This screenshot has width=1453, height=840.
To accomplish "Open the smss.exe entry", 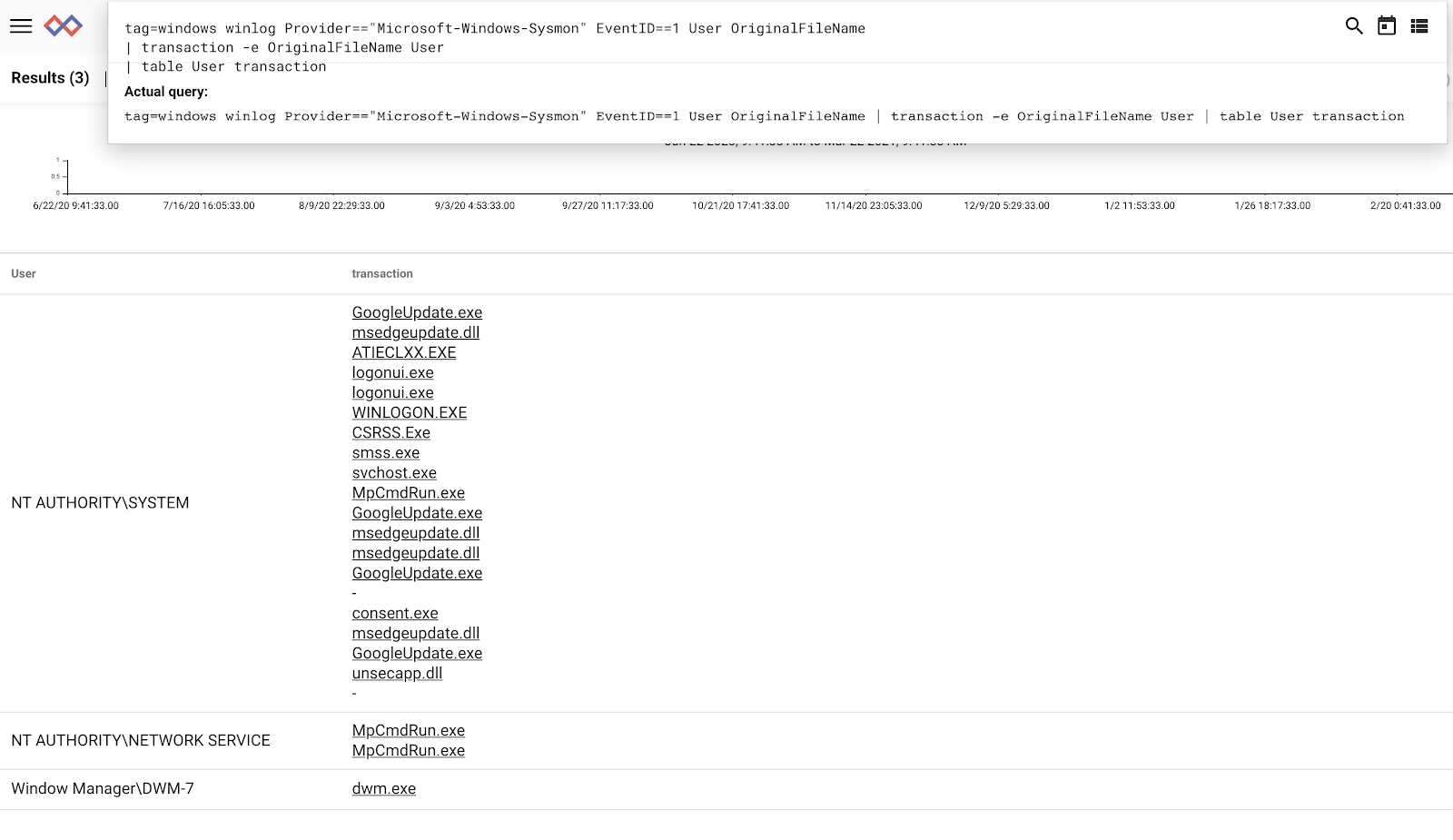I will (386, 452).
